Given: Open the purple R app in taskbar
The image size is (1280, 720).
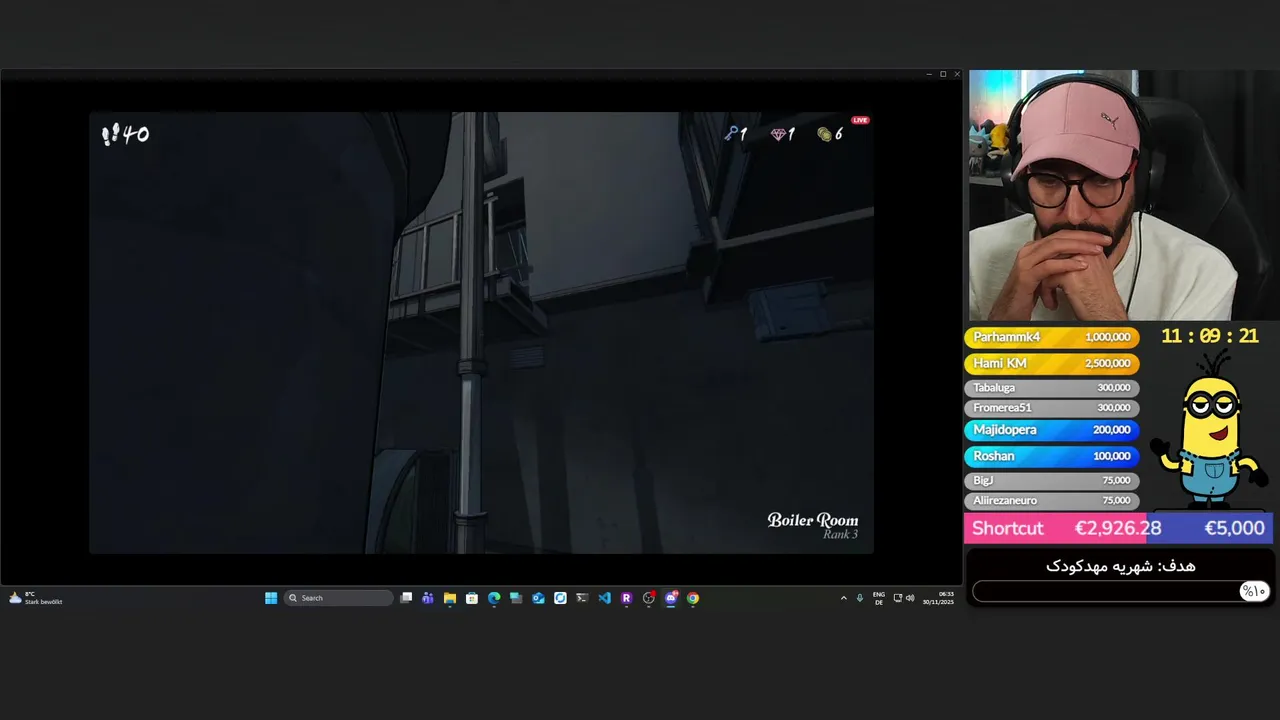Looking at the screenshot, I should pyautogui.click(x=626, y=598).
